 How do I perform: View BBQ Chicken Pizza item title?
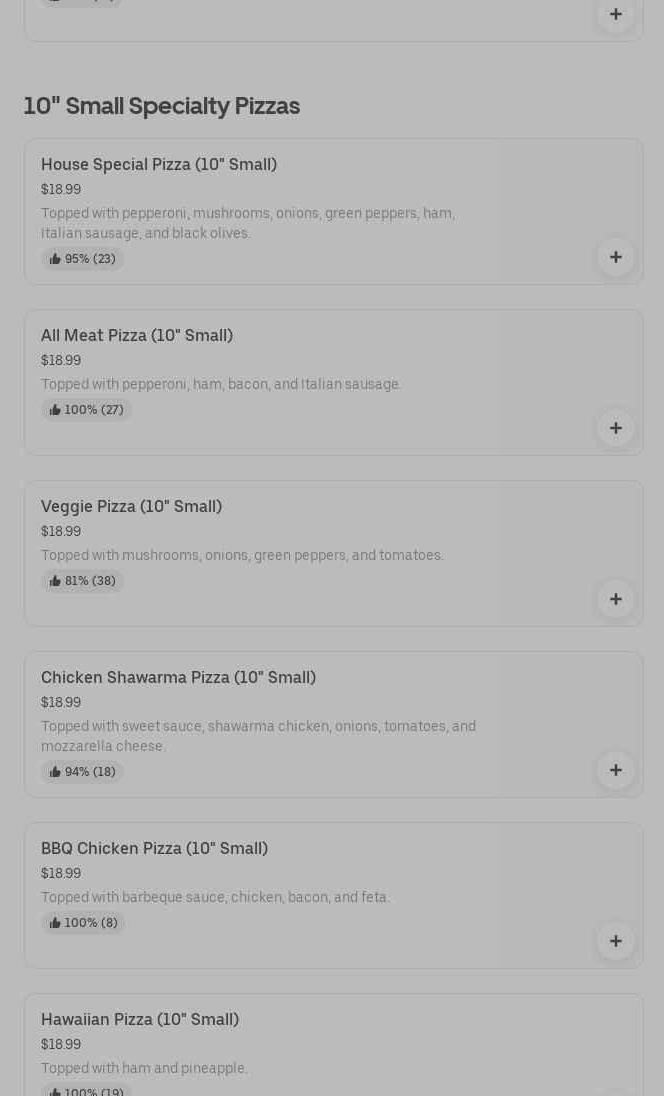[154, 848]
